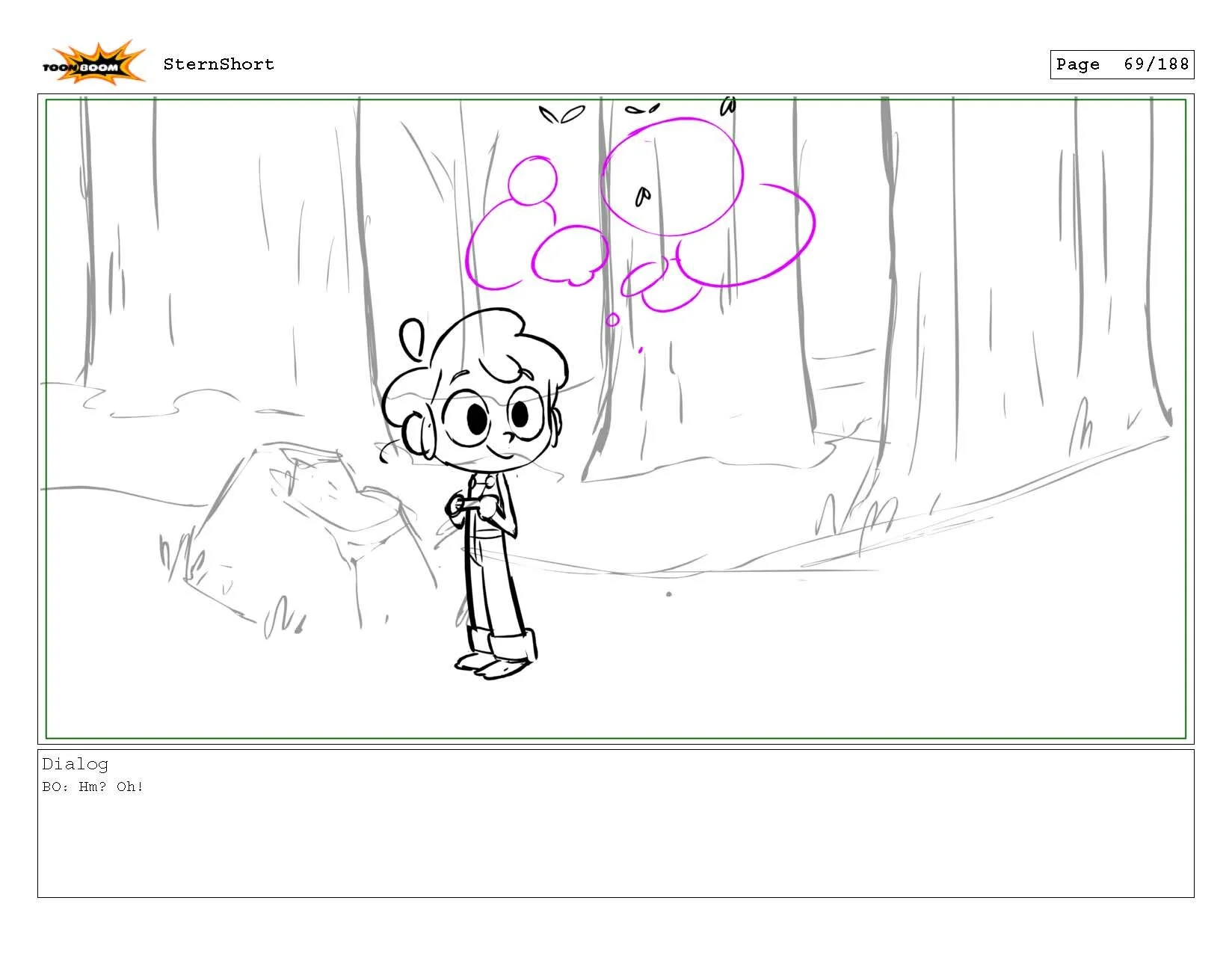Screen dimensions: 1232x954
Task: Open the page counter 69/188 navigator
Action: [1156, 64]
